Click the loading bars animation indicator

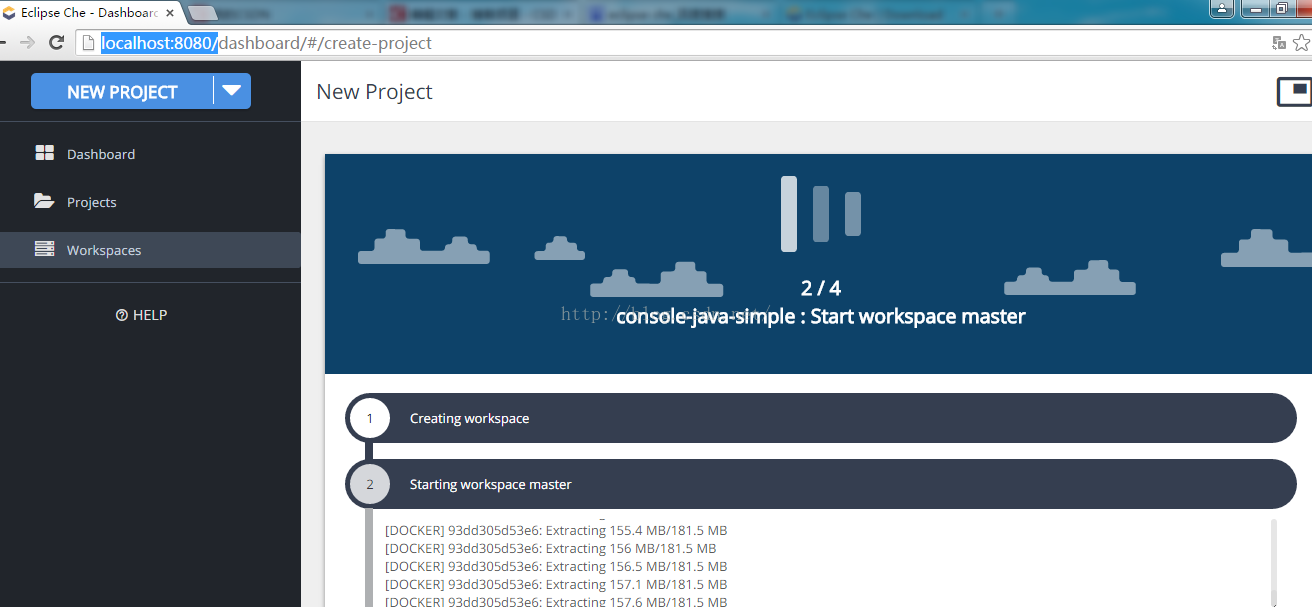pyautogui.click(x=821, y=213)
